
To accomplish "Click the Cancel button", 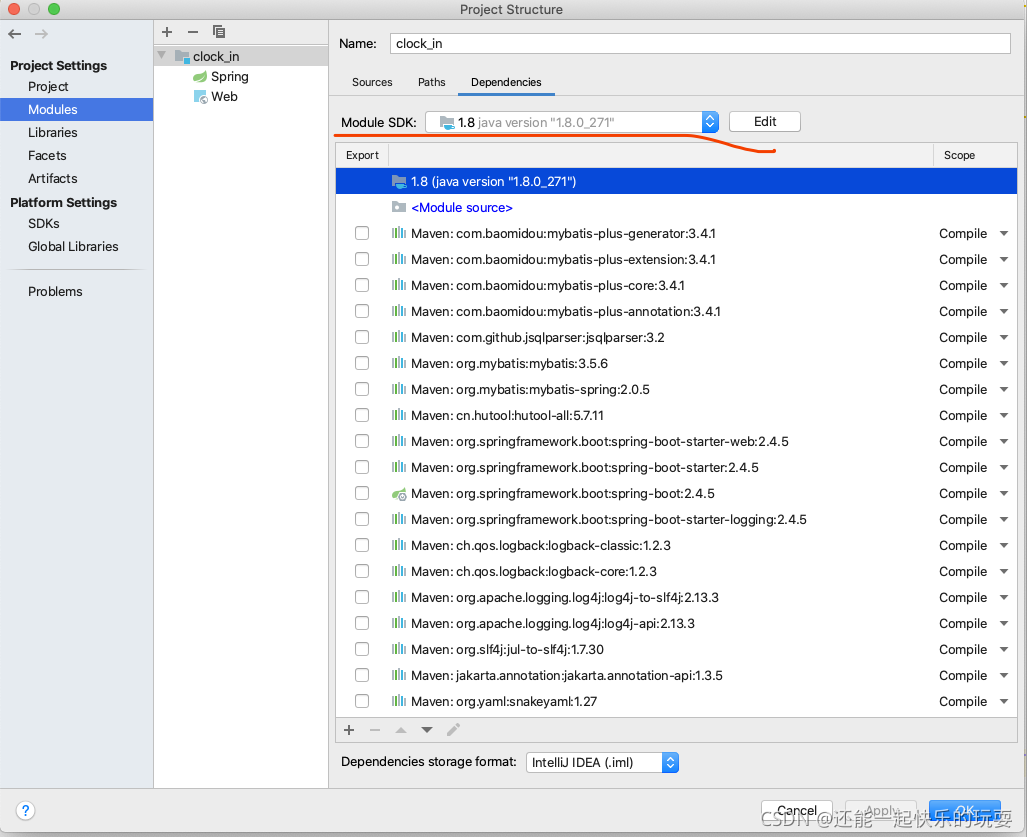I will [x=796, y=811].
